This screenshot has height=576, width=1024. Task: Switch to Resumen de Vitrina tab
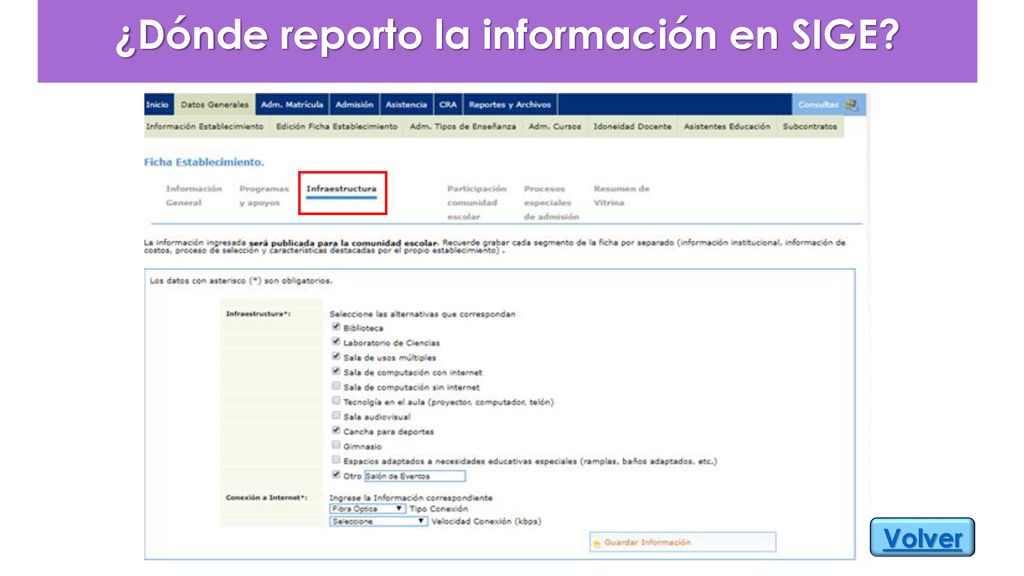coord(622,195)
